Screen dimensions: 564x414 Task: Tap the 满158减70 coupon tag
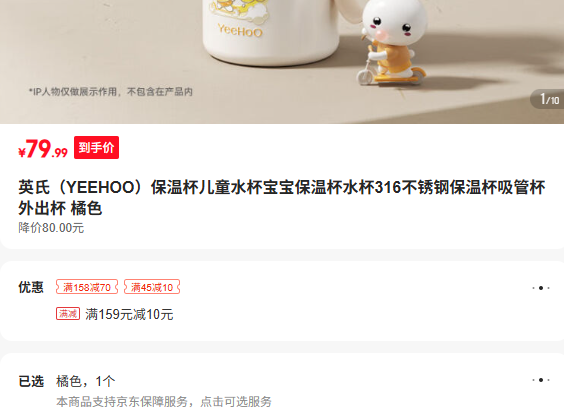click(87, 287)
